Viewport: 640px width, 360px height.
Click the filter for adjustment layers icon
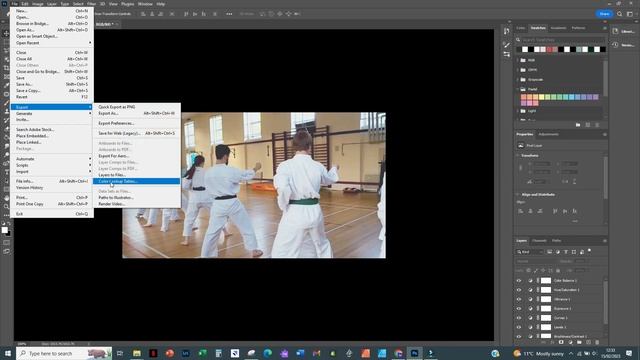click(x=558, y=252)
